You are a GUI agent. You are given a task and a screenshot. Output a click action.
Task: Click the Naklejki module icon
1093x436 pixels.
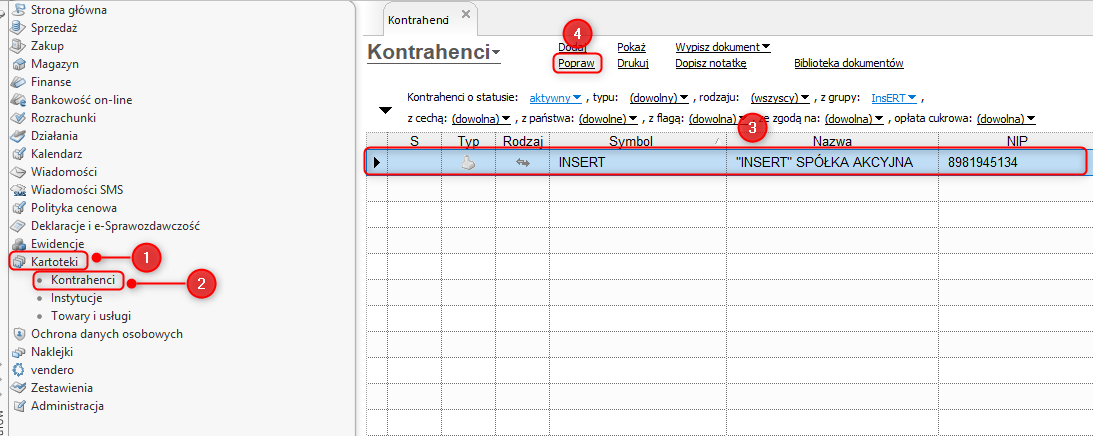click(x=19, y=352)
